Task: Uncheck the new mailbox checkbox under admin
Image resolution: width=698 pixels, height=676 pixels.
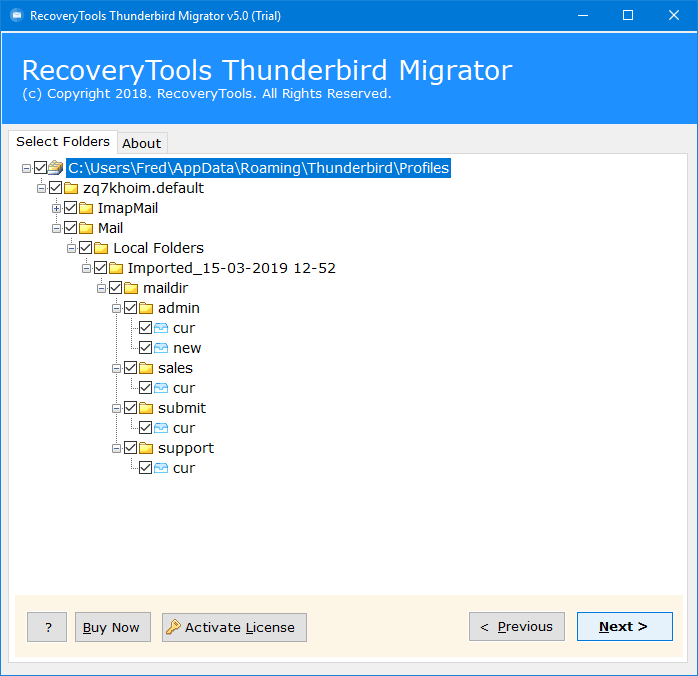Action: click(146, 348)
